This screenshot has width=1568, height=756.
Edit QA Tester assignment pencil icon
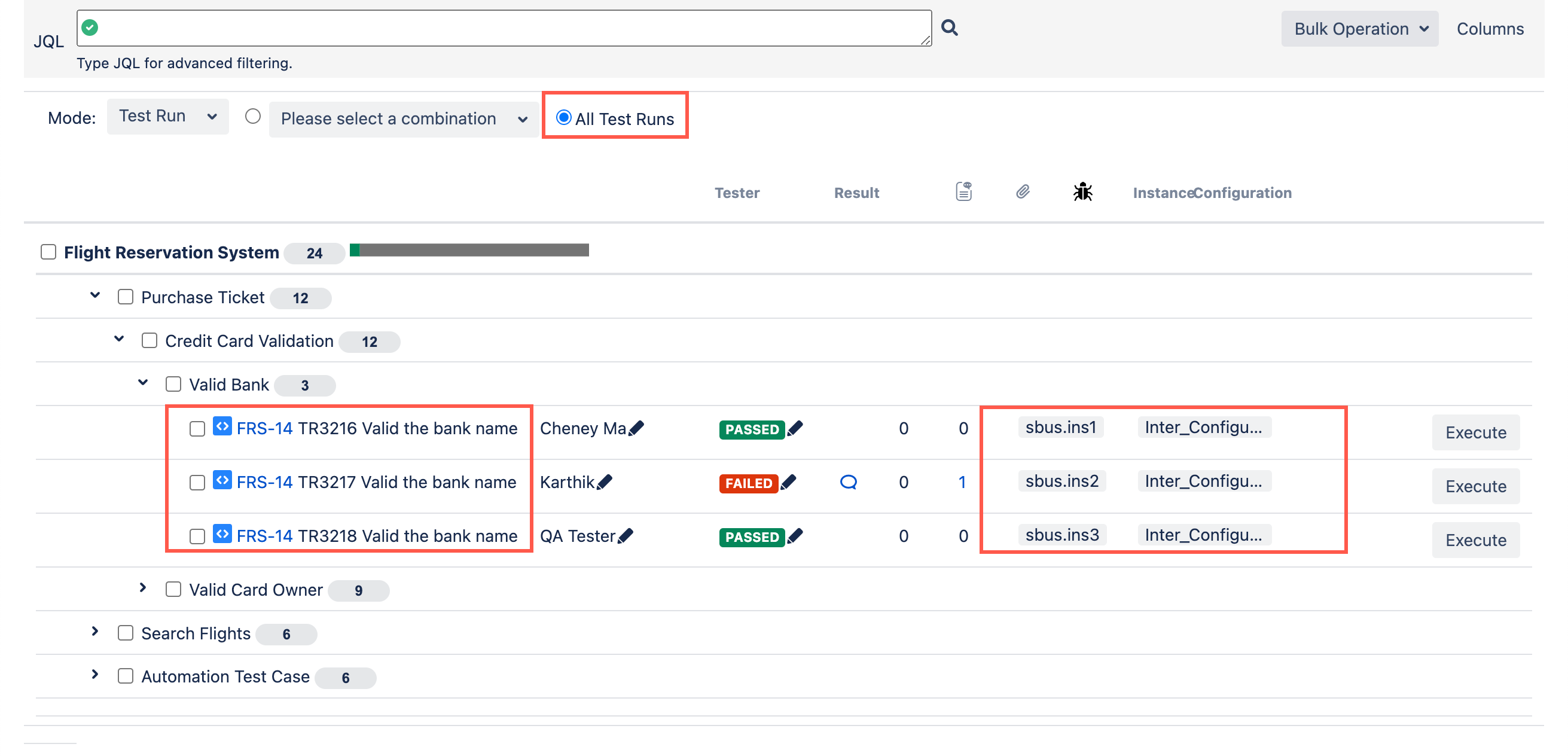[625, 536]
